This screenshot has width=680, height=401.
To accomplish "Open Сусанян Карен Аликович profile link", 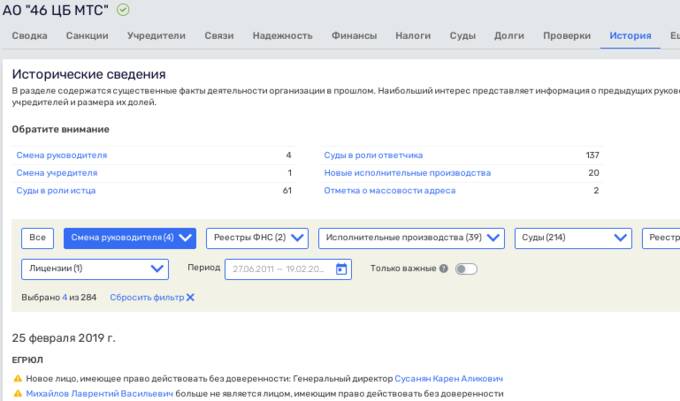I will [x=449, y=378].
